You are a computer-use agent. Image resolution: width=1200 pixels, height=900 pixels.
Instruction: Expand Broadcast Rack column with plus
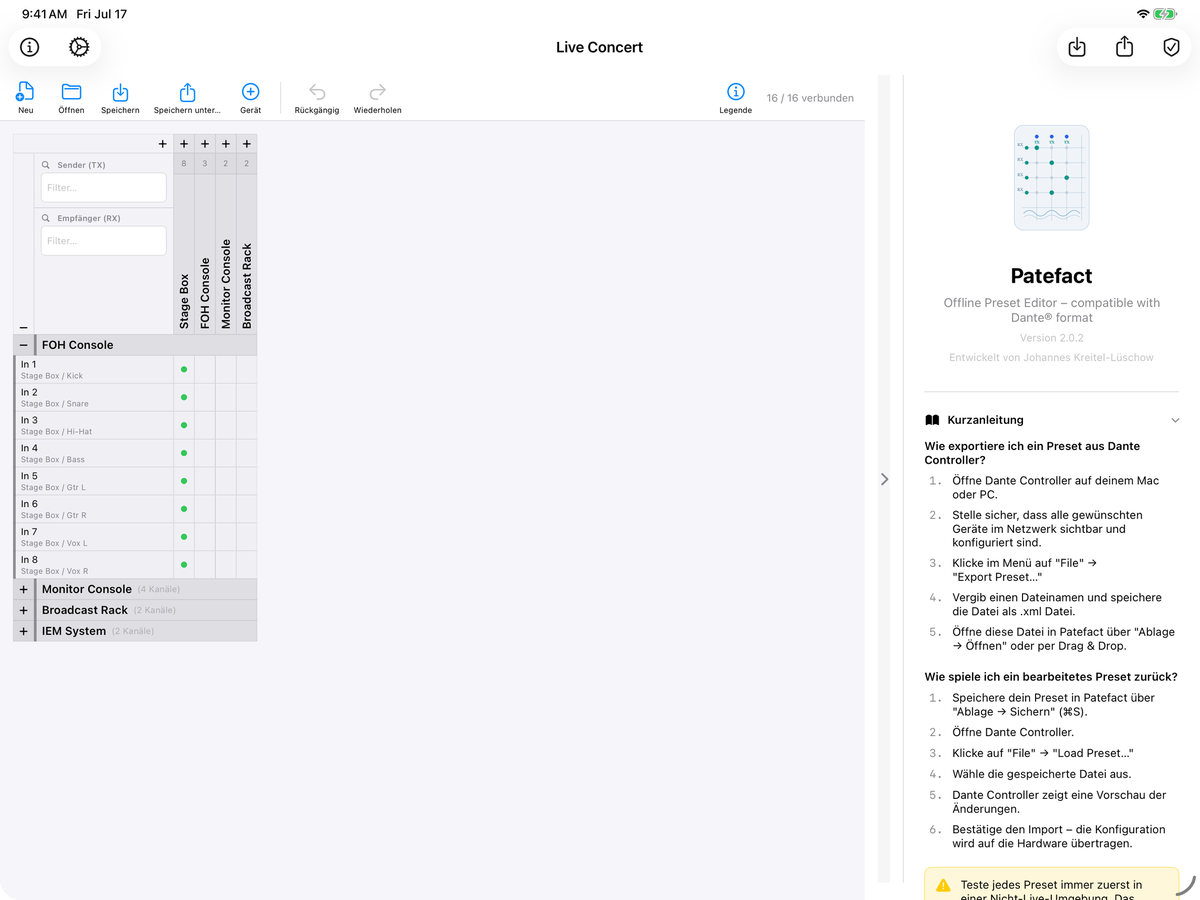[247, 144]
